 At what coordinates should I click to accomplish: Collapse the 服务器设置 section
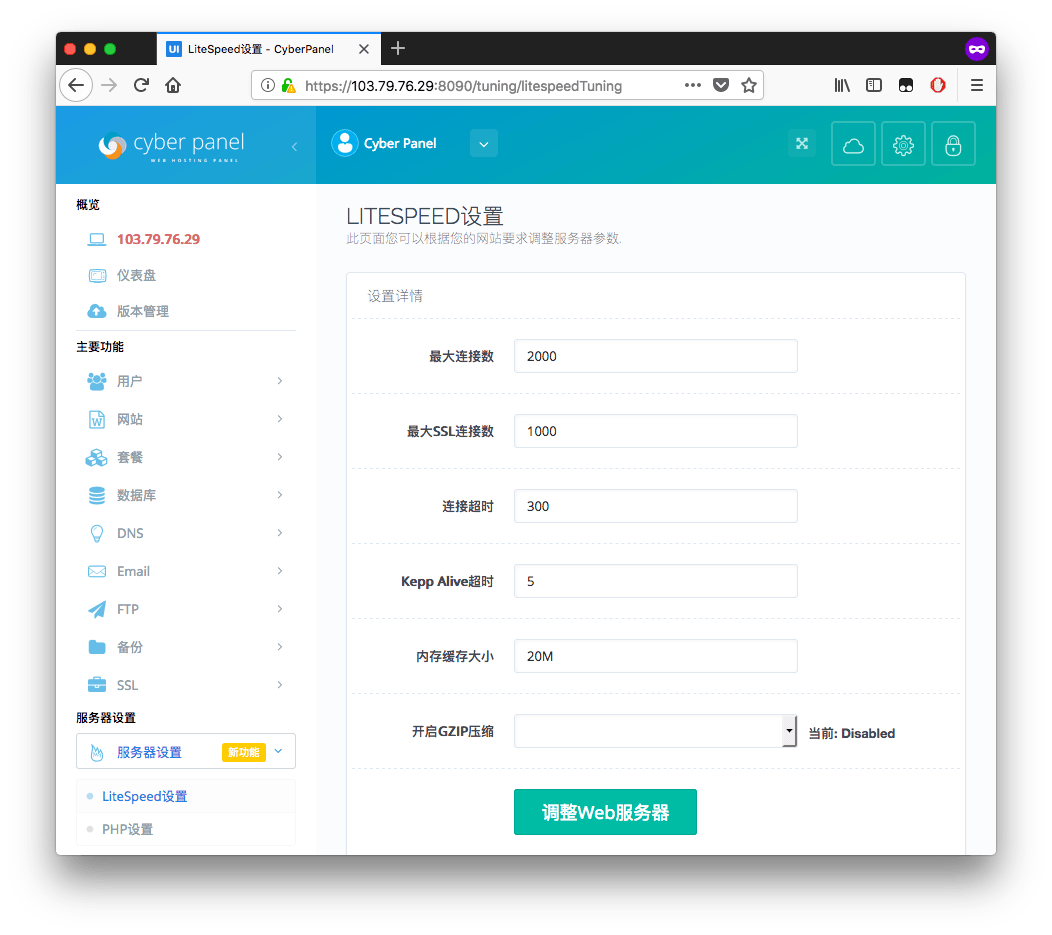186,752
